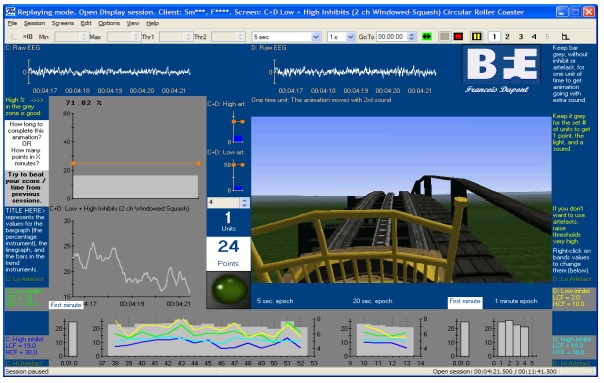Adjust the Thr2 field spinner arrows
This screenshot has height=383, width=604.
pyautogui.click(x=241, y=37)
